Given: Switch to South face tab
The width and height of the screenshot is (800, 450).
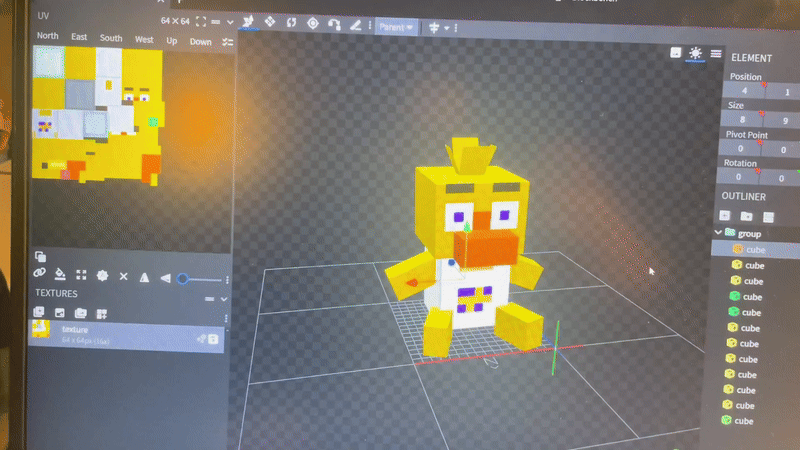Looking at the screenshot, I should [x=111, y=38].
